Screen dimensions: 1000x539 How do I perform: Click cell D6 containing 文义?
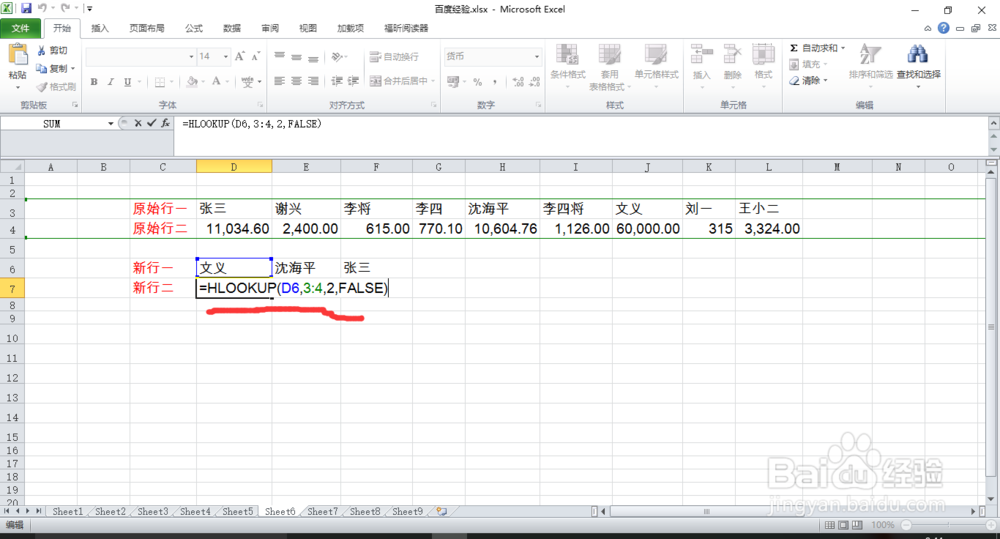tap(234, 268)
